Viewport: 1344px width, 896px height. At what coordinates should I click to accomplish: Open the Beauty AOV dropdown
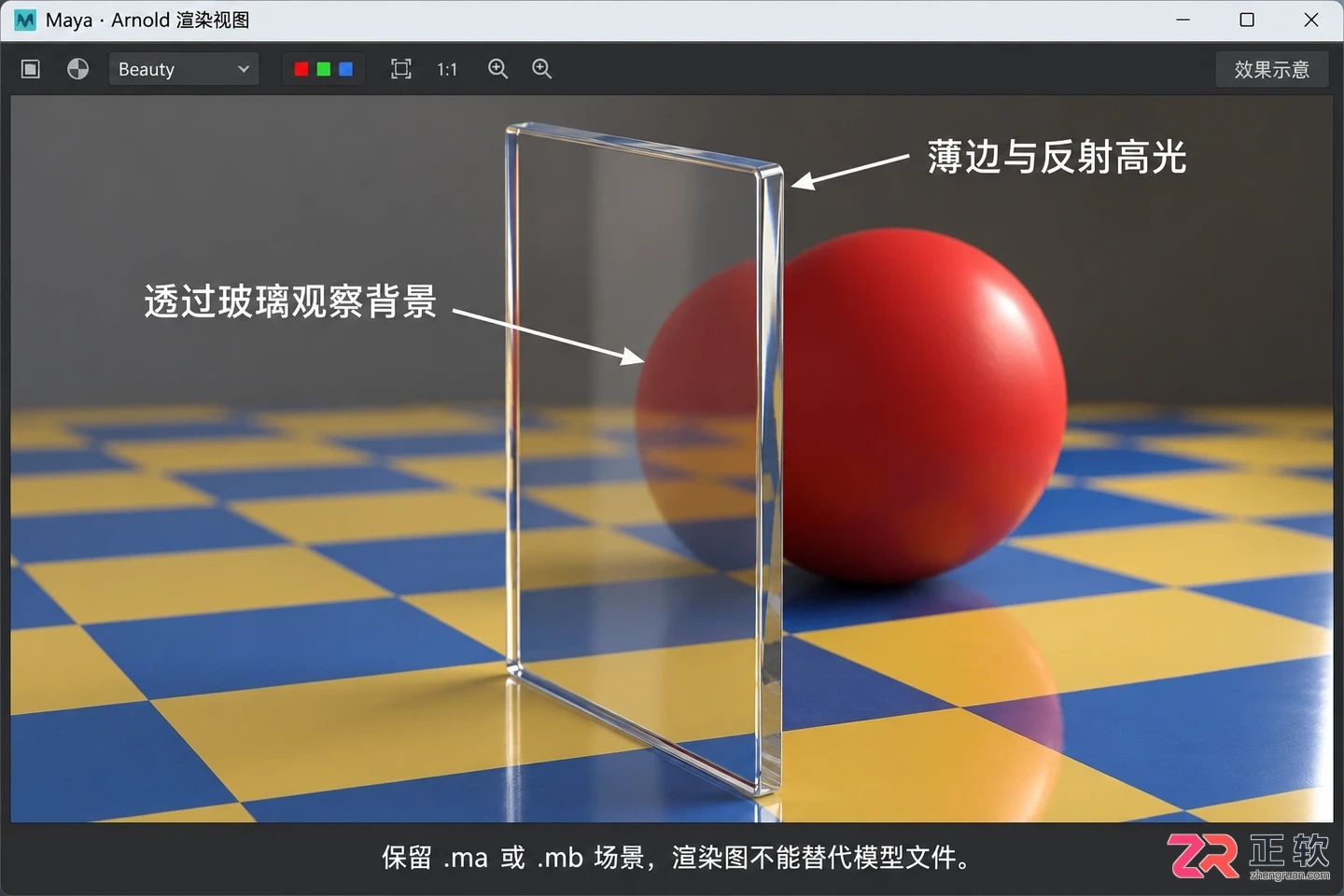(184, 69)
